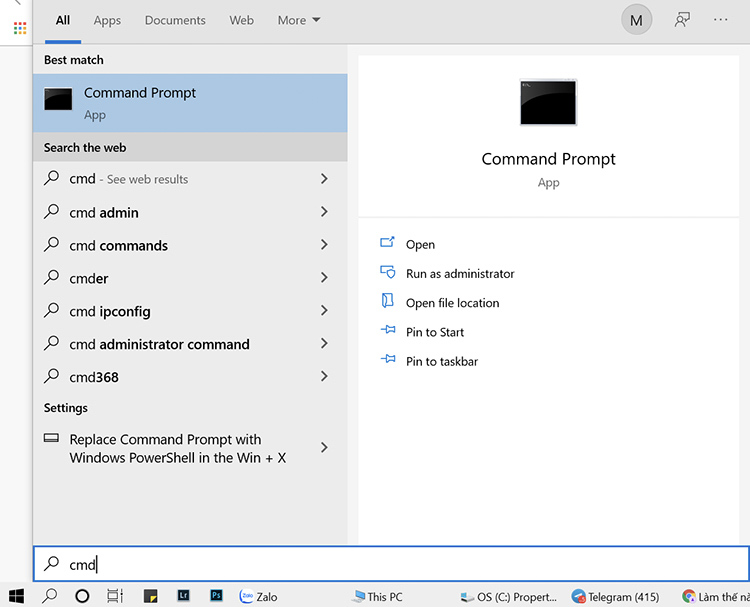Image resolution: width=750 pixels, height=607 pixels.
Task: Click the Cortana circle icon in taskbar
Action: pos(82,596)
